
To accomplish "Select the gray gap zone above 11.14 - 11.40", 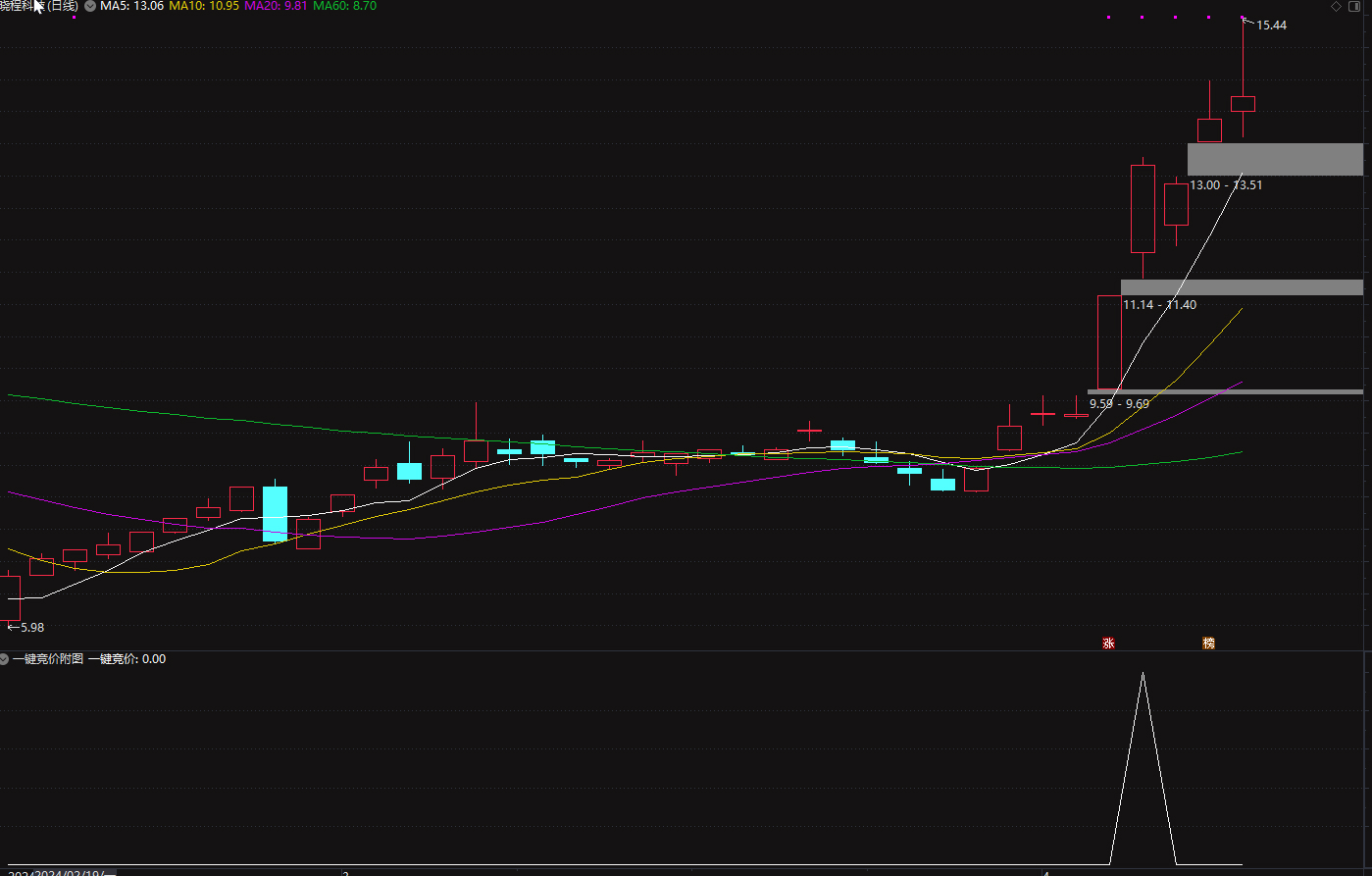I will pos(1242,287).
